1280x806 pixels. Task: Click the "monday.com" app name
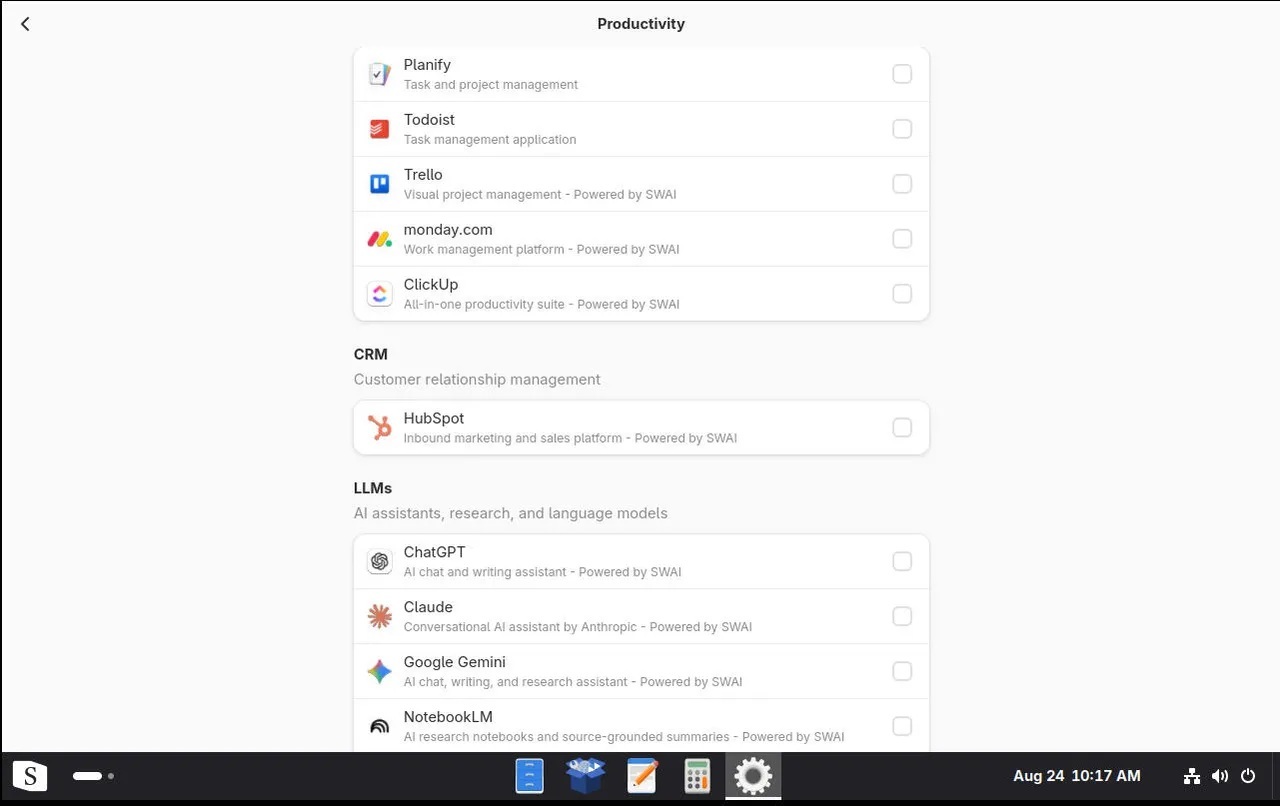point(448,230)
